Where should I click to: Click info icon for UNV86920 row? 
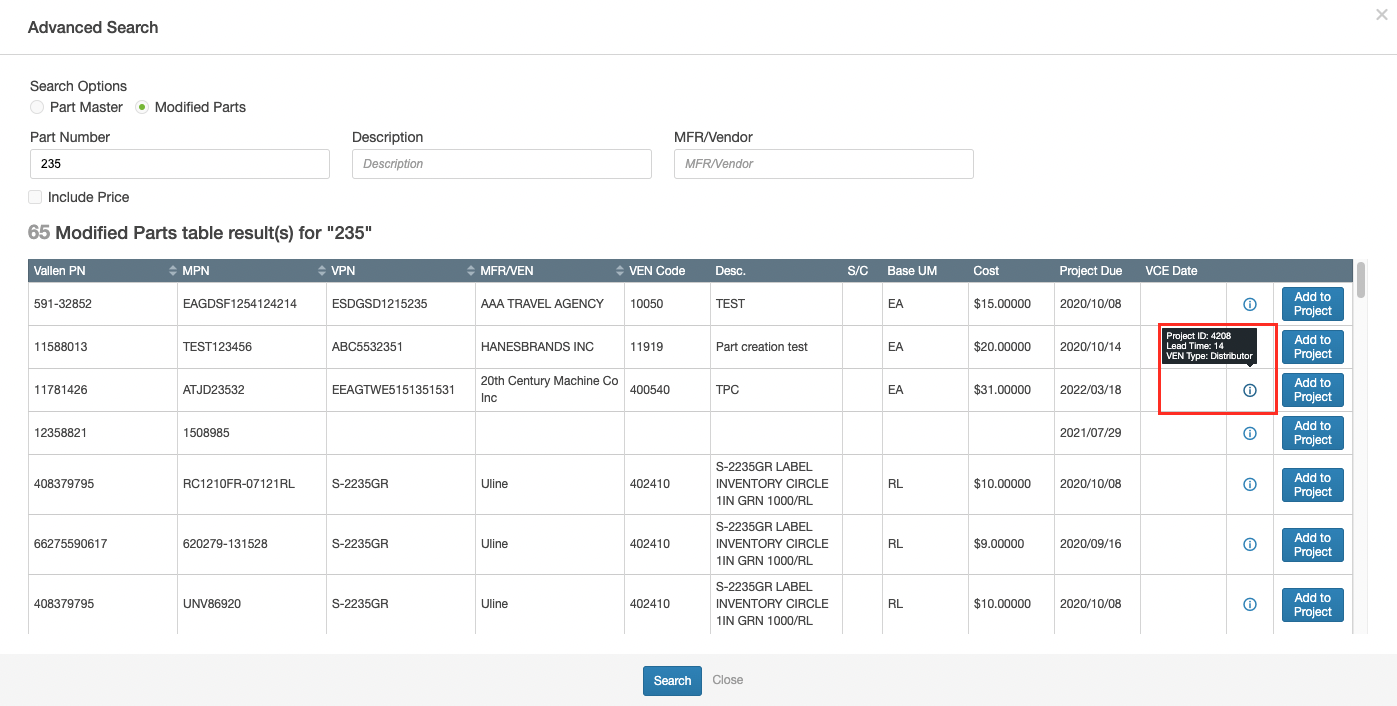pyautogui.click(x=1249, y=604)
